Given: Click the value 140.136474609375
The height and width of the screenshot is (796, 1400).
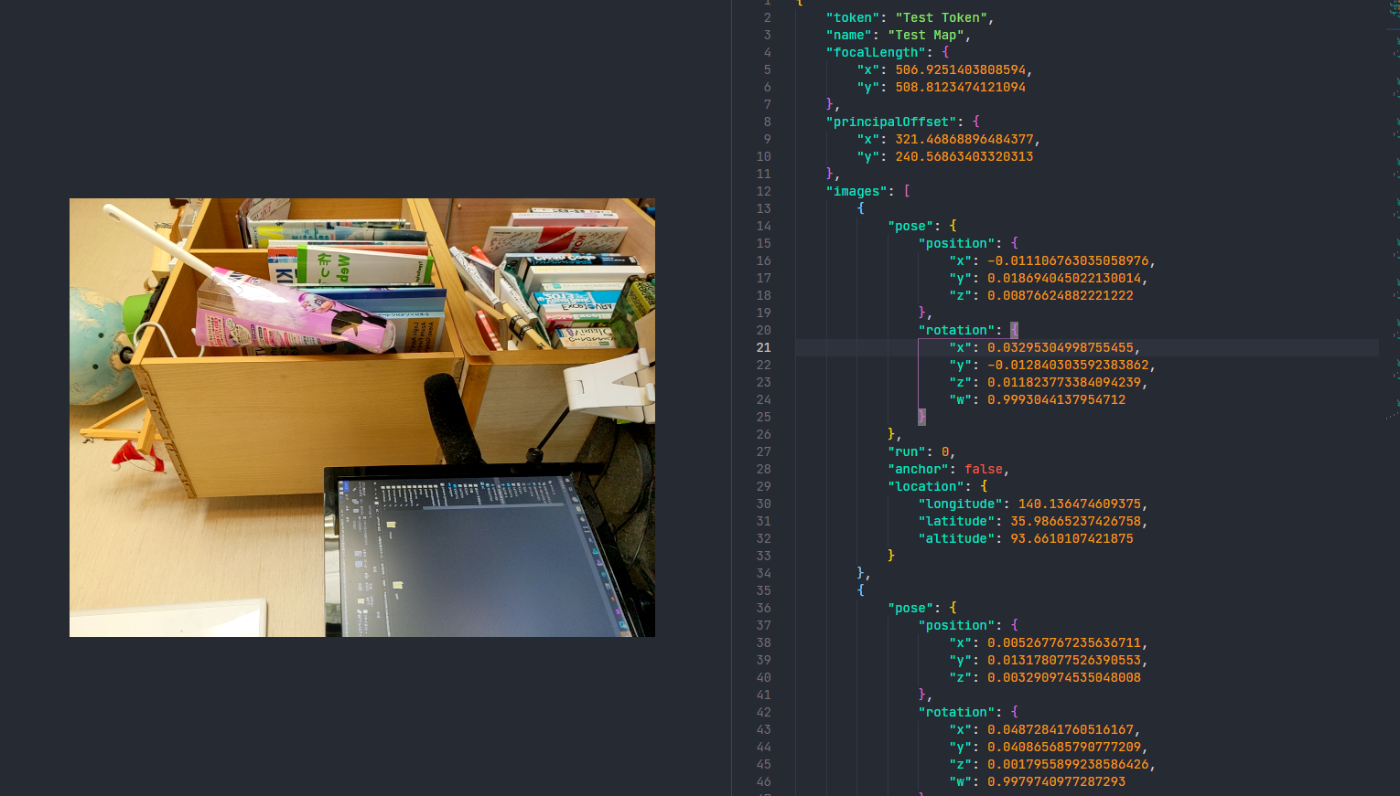Looking at the screenshot, I should point(1079,504).
